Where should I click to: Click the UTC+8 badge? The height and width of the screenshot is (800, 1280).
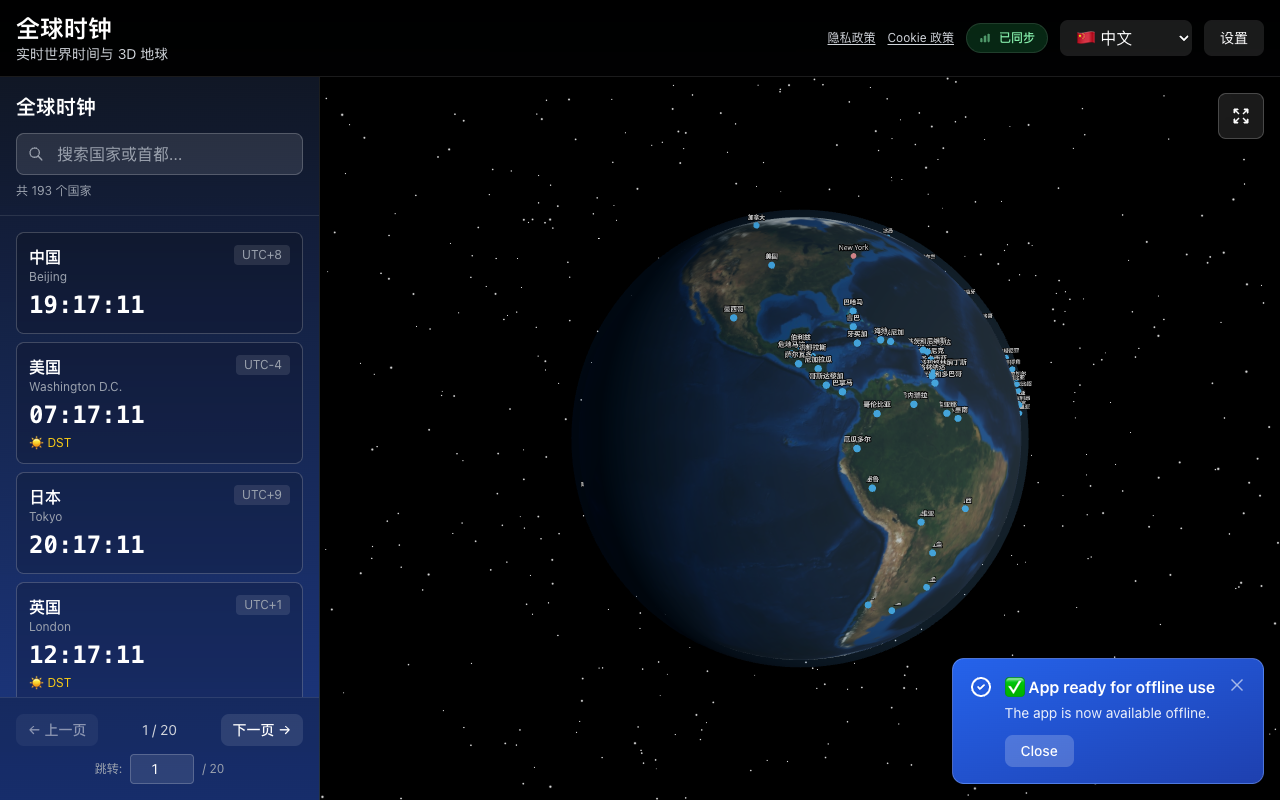pos(262,255)
